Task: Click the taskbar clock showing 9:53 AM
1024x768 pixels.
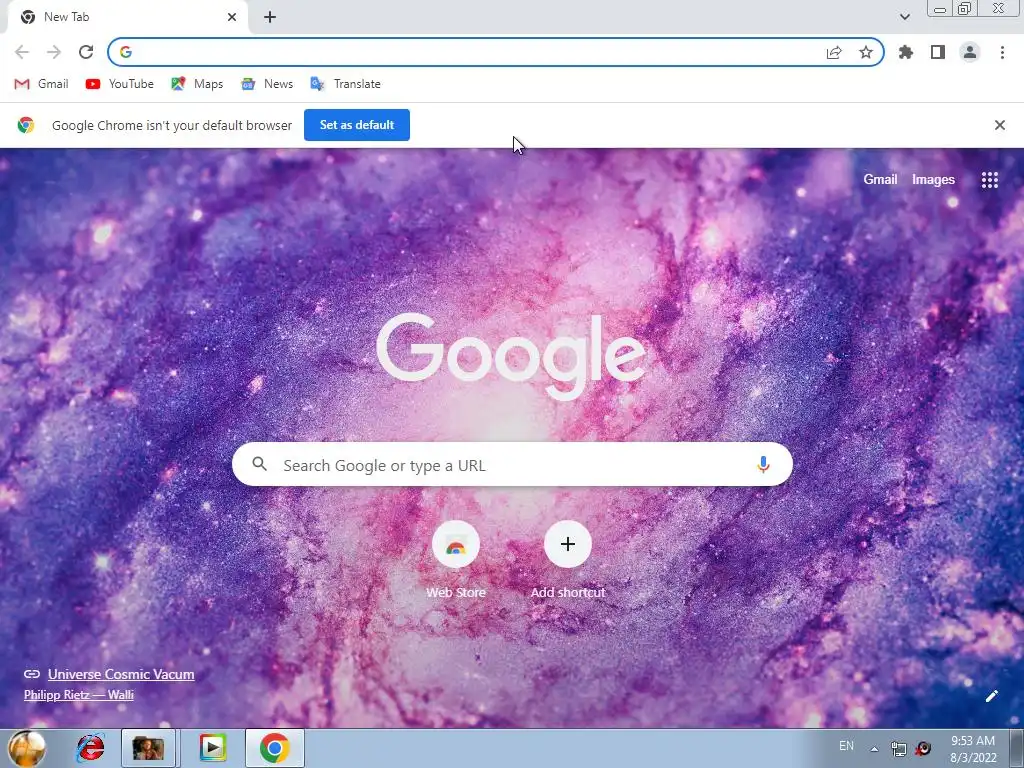Action: (972, 748)
